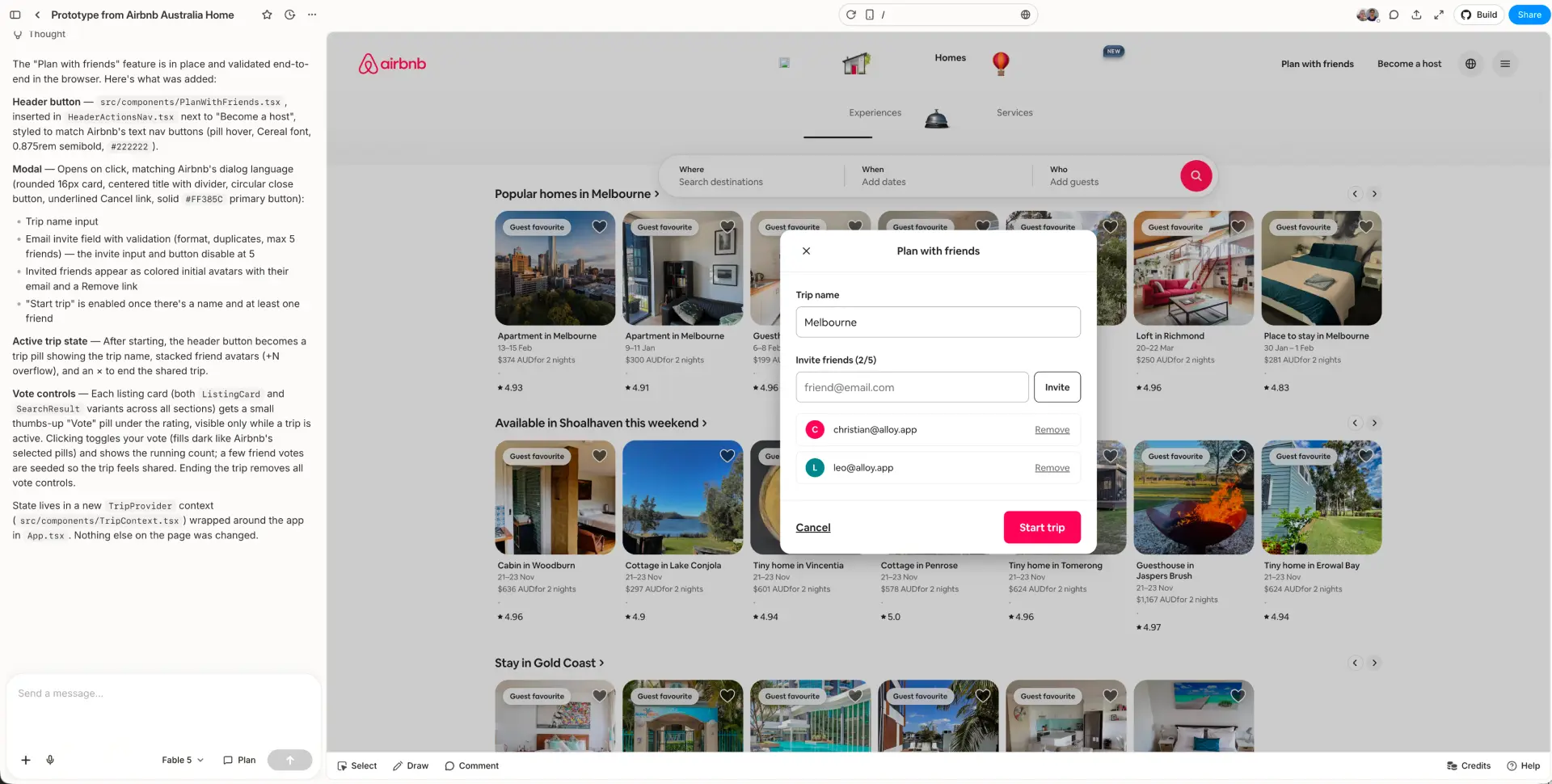Open Loft in Richmond photo

coord(1193,268)
